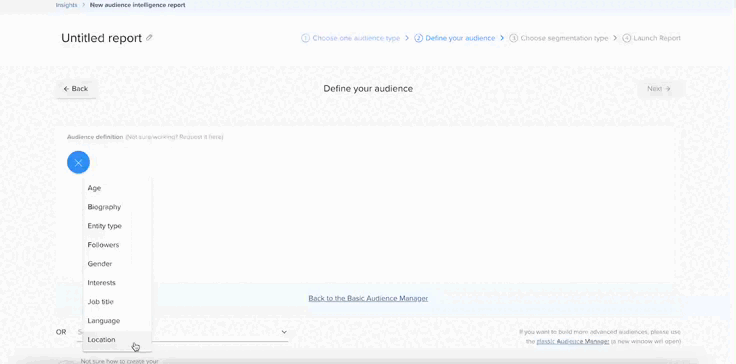
Task: Expand the dropdown chevron beside OR
Action: 284,332
